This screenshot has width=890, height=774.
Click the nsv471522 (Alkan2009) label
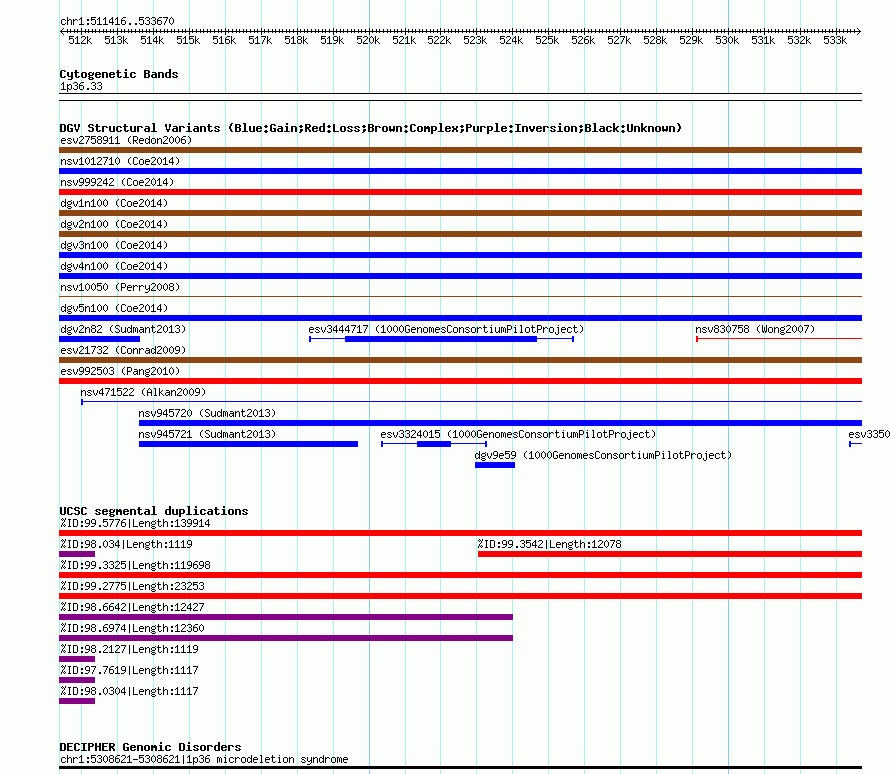pos(143,392)
